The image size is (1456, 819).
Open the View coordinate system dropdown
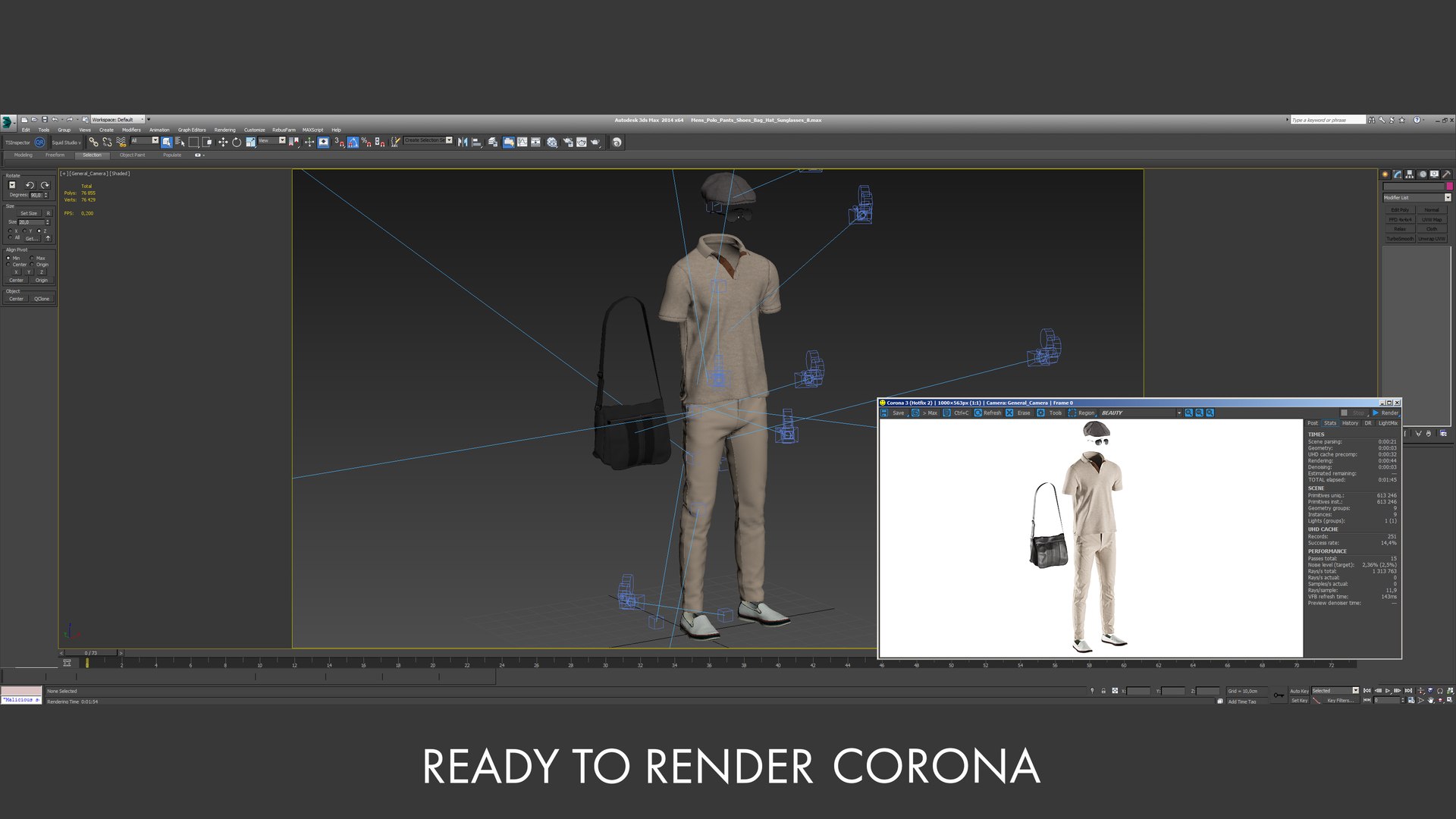click(271, 140)
